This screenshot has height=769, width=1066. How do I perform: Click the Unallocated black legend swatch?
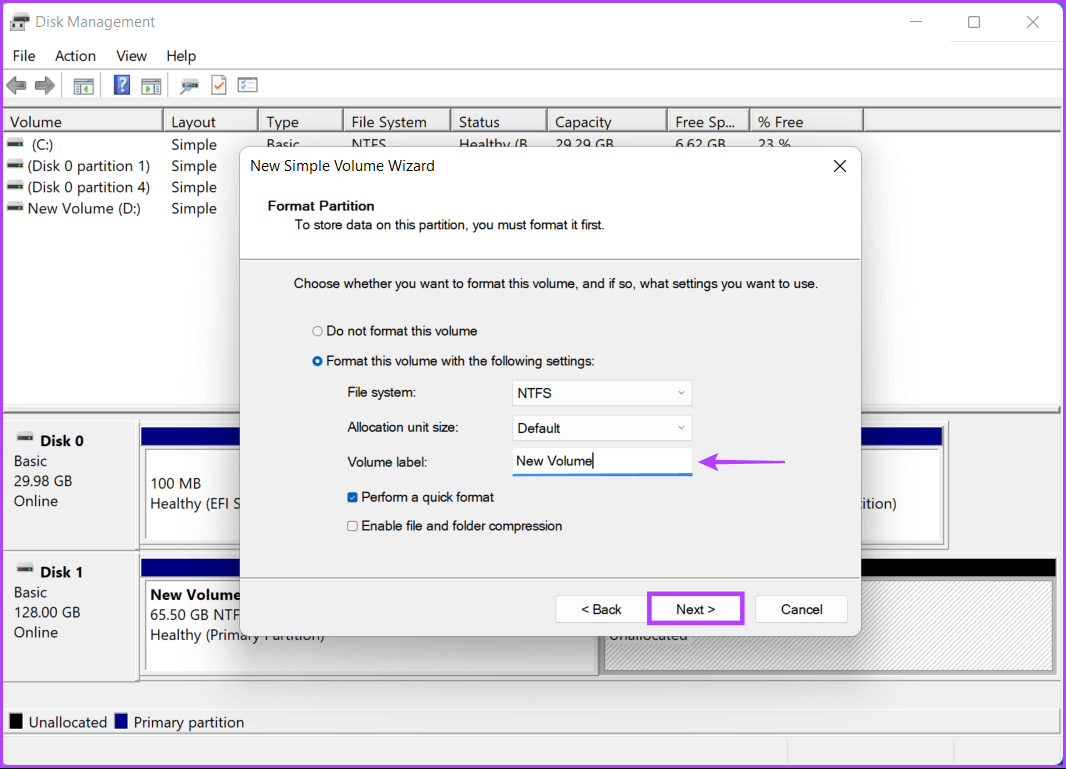tap(16, 721)
